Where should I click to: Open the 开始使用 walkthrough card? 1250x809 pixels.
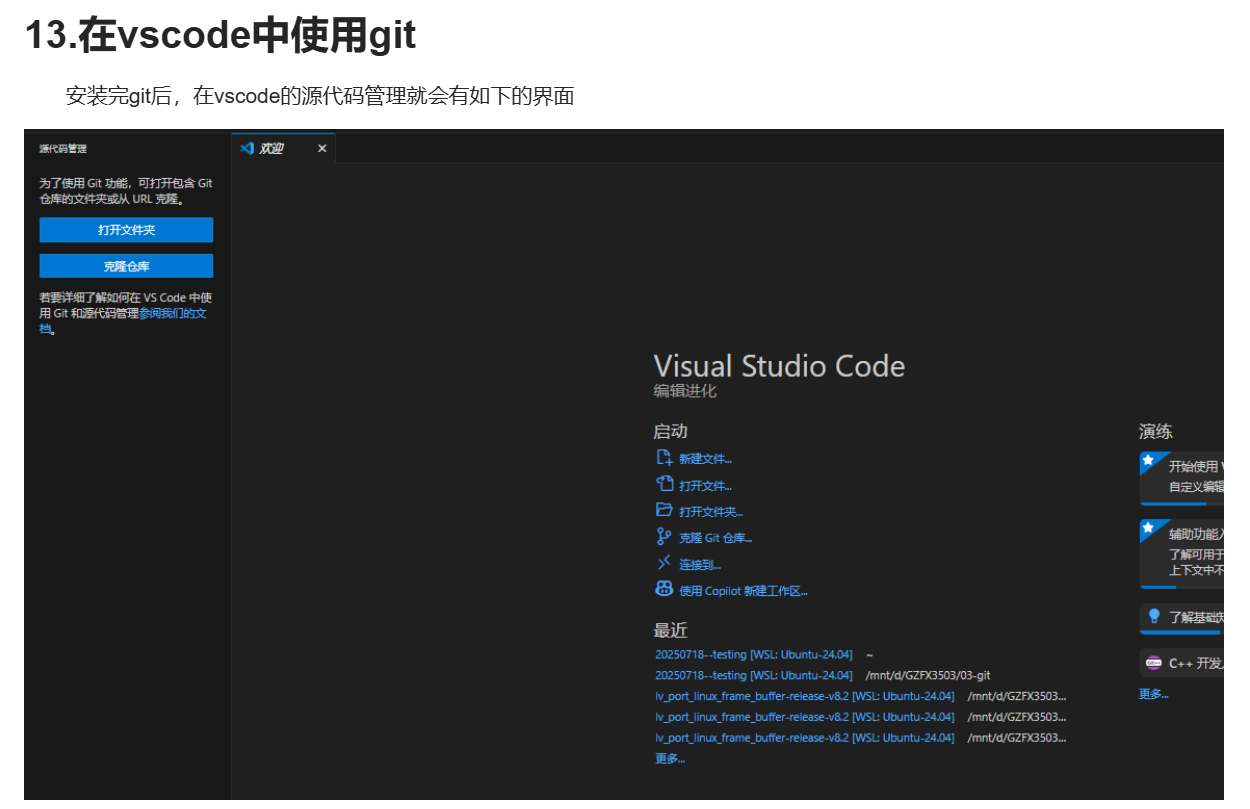click(1181, 478)
